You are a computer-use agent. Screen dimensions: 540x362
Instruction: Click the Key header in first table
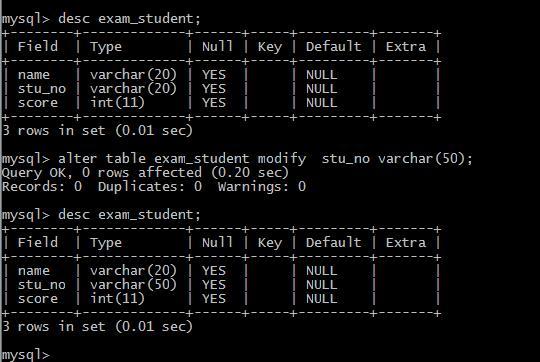270,47
